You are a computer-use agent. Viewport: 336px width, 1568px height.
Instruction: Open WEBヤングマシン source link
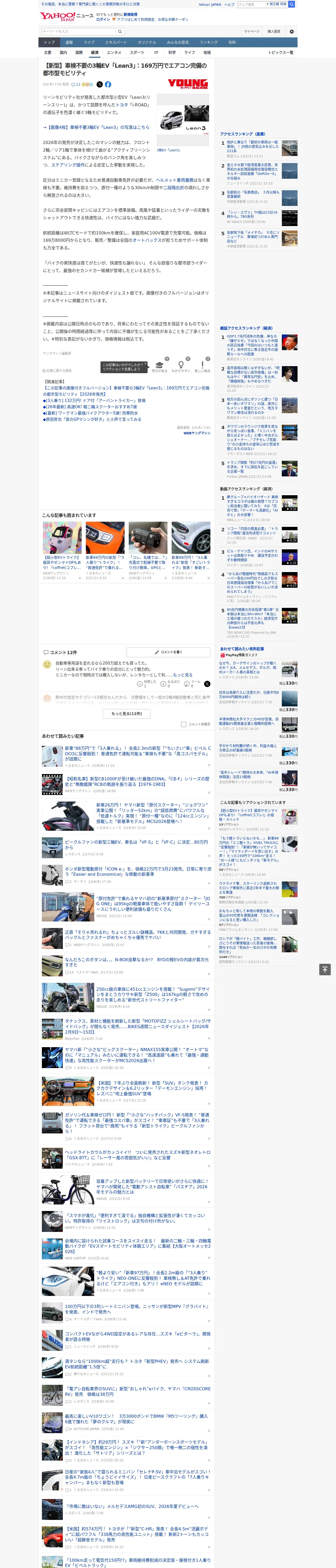coord(197,433)
